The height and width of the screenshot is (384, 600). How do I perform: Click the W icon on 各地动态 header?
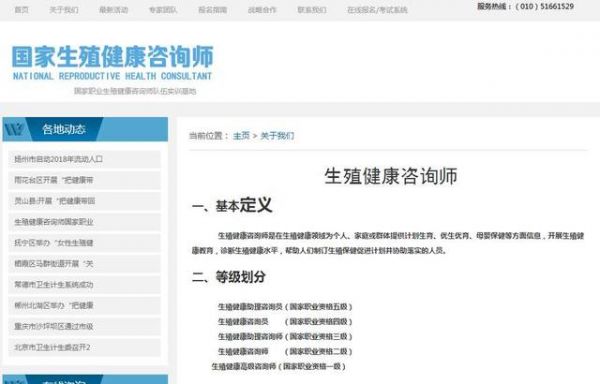14,129
